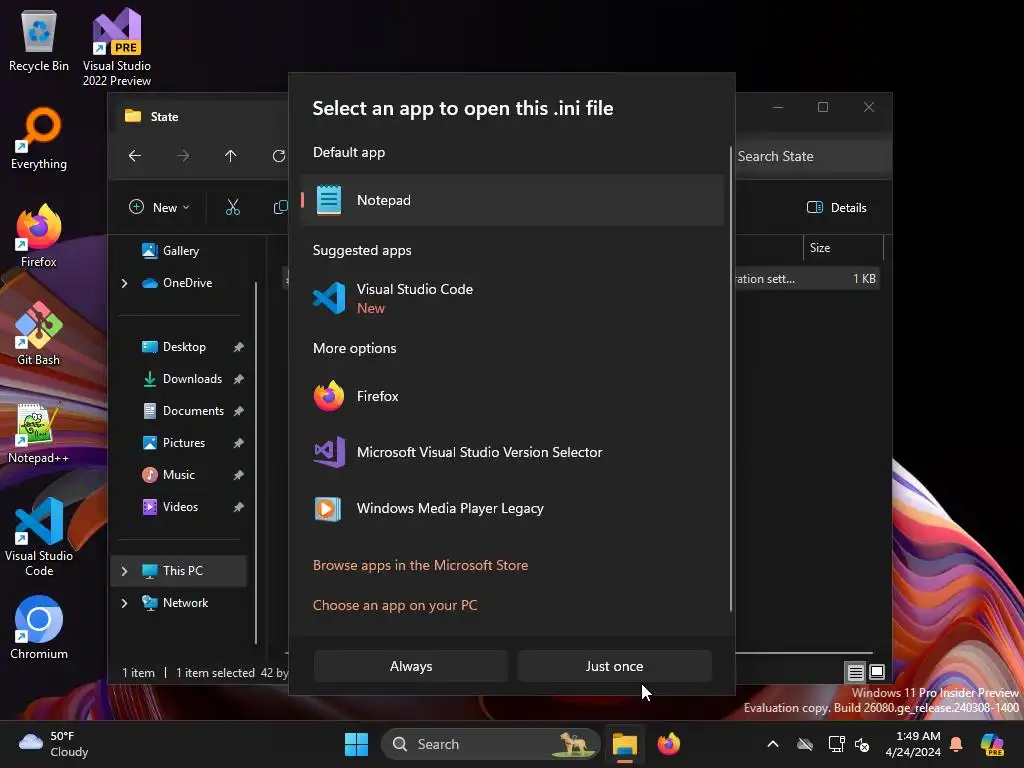The image size is (1024, 768).
Task: Select Visual Studio Code desktop shortcut
Action: (39, 537)
